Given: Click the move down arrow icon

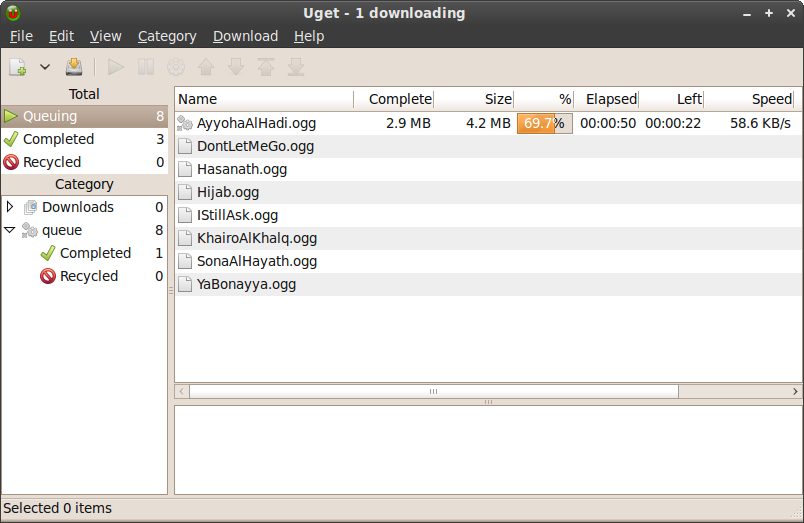Looking at the screenshot, I should tap(236, 67).
